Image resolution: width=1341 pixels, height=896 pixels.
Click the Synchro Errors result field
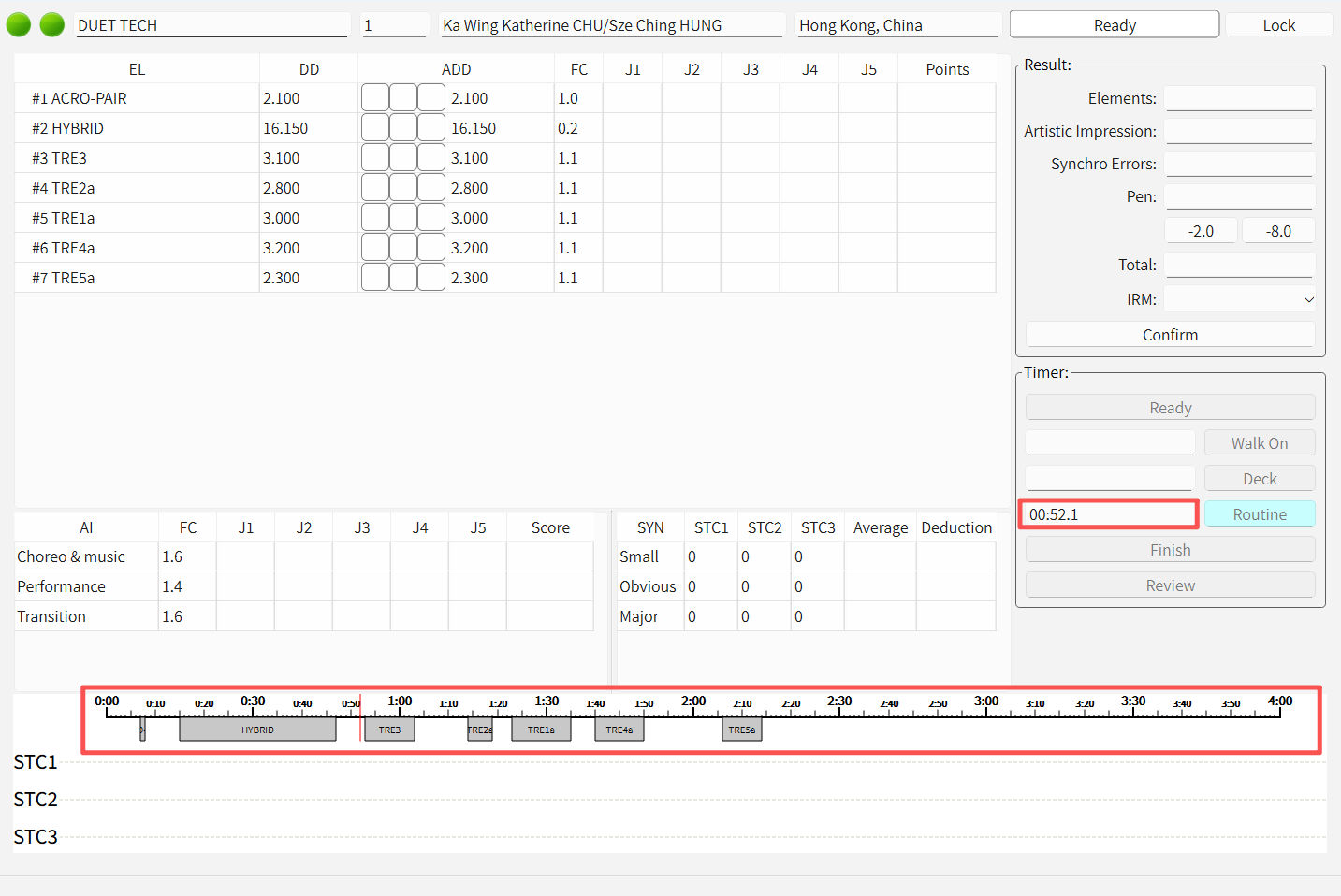pos(1240,164)
